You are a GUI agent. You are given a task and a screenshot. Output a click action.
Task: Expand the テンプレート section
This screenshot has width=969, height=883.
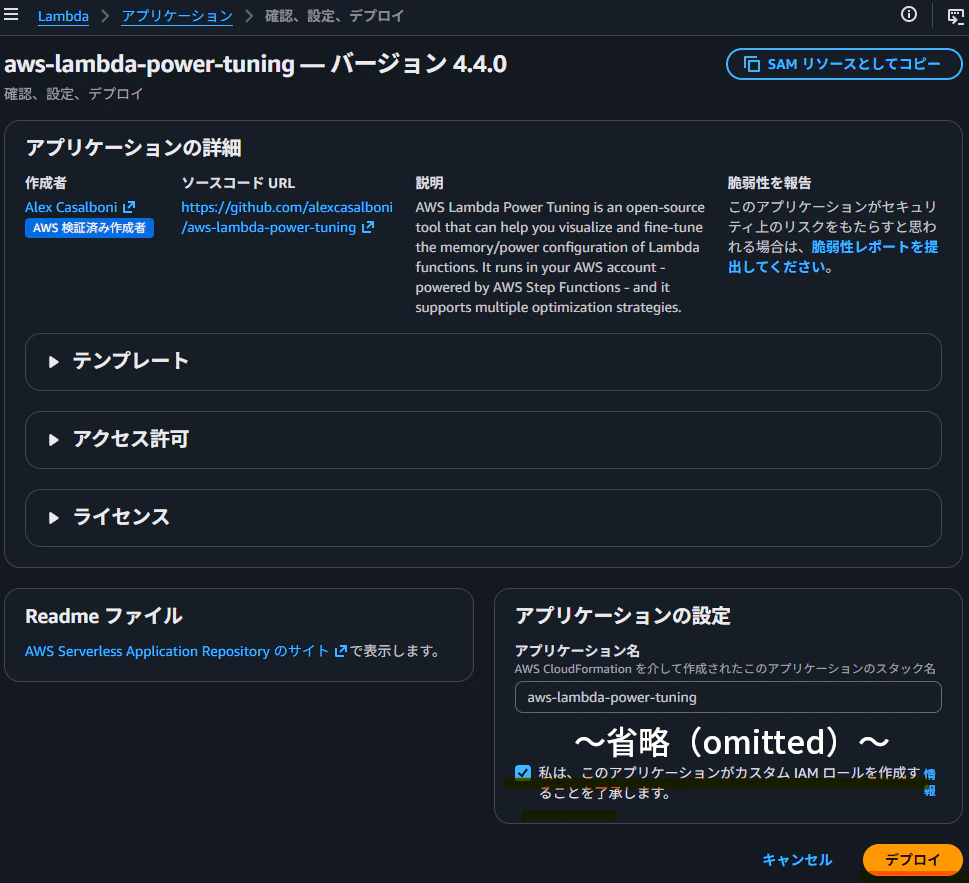click(x=483, y=361)
